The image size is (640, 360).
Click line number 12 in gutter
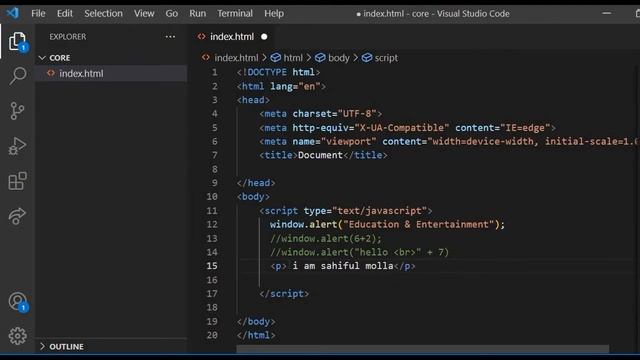(212, 224)
